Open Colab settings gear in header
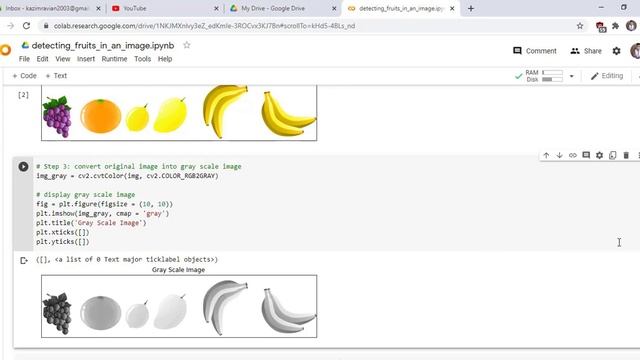Image resolution: width=640 pixels, height=360 pixels. coord(616,51)
